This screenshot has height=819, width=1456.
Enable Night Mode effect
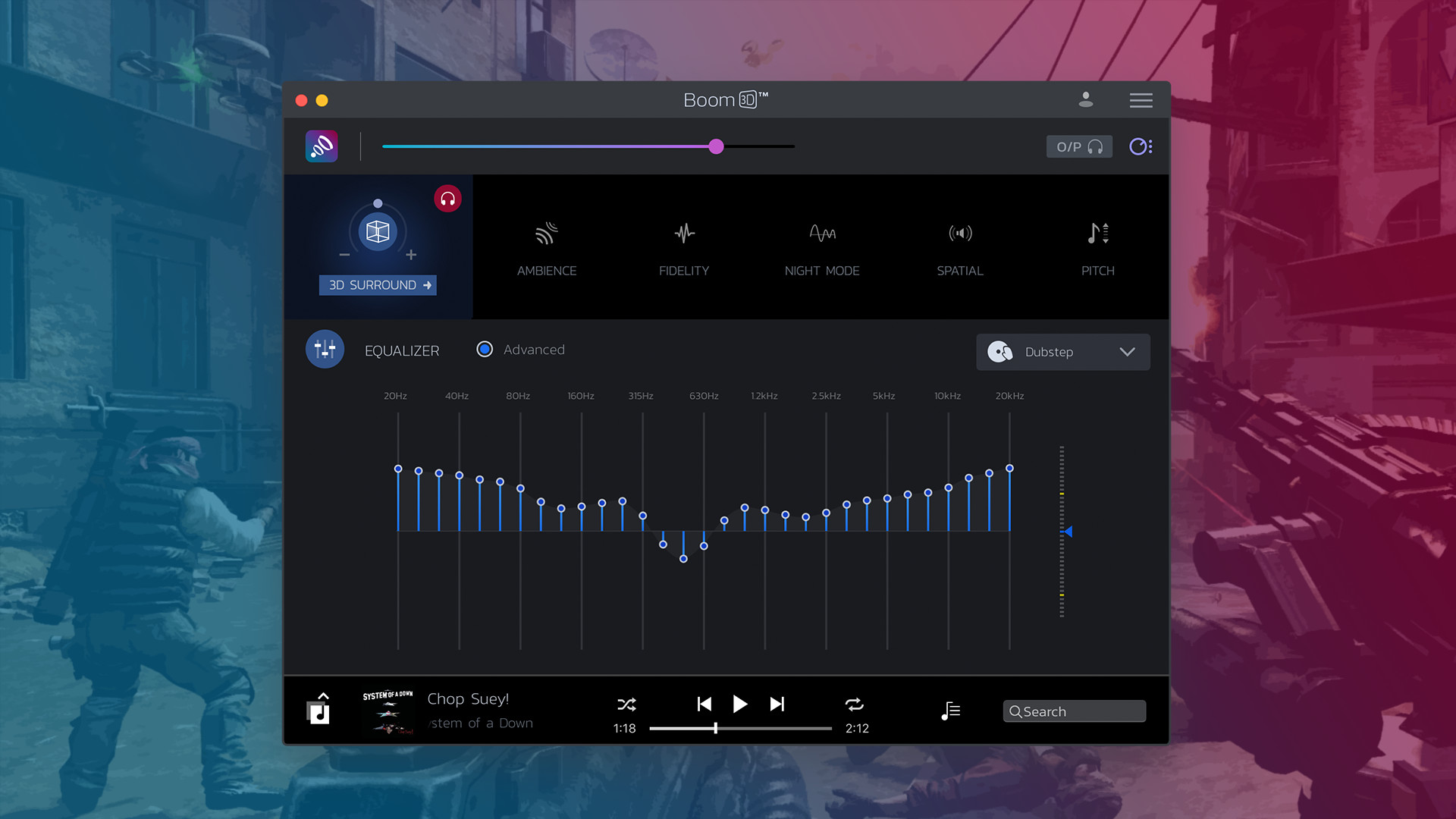coord(822,234)
